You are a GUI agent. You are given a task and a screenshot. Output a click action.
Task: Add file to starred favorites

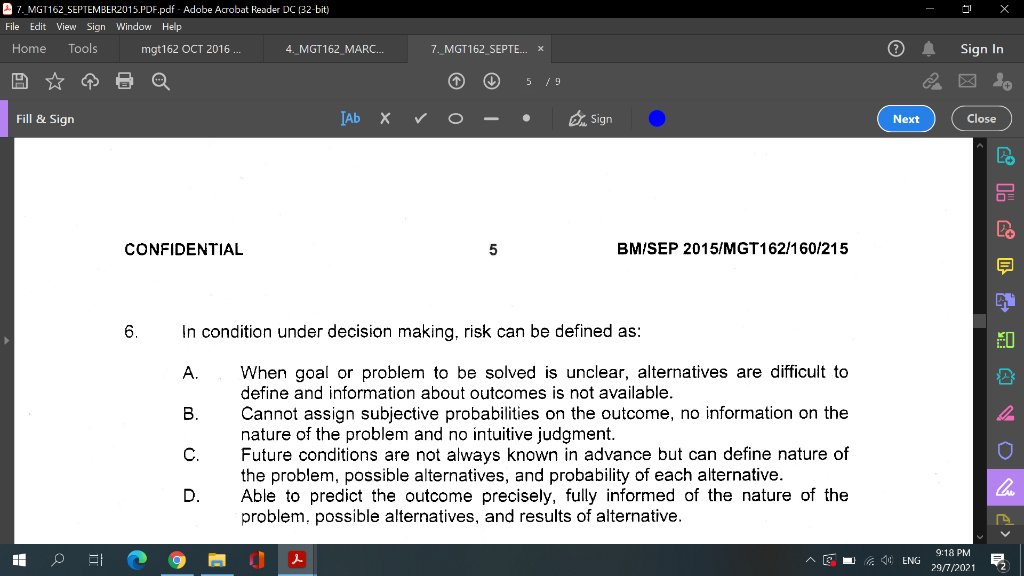click(55, 81)
